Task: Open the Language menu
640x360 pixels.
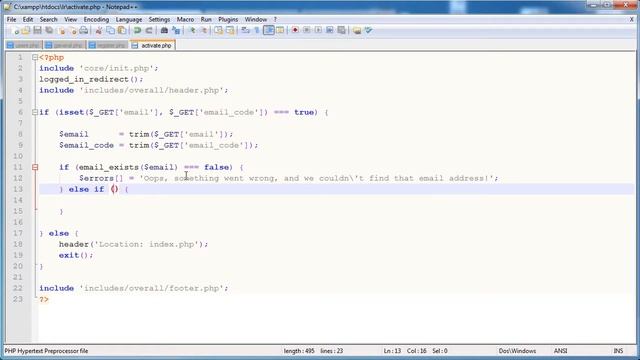Action: click(x=129, y=19)
